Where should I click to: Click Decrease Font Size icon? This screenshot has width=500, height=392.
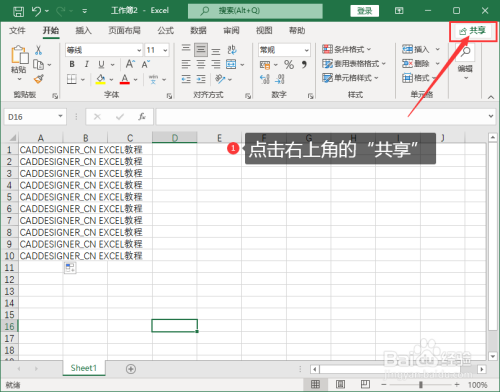146,64
